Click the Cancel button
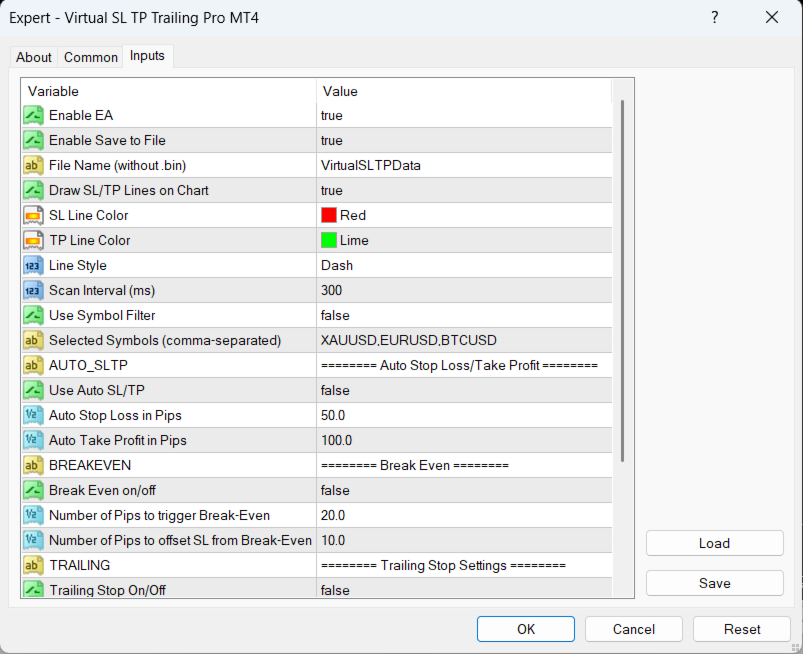 634,629
